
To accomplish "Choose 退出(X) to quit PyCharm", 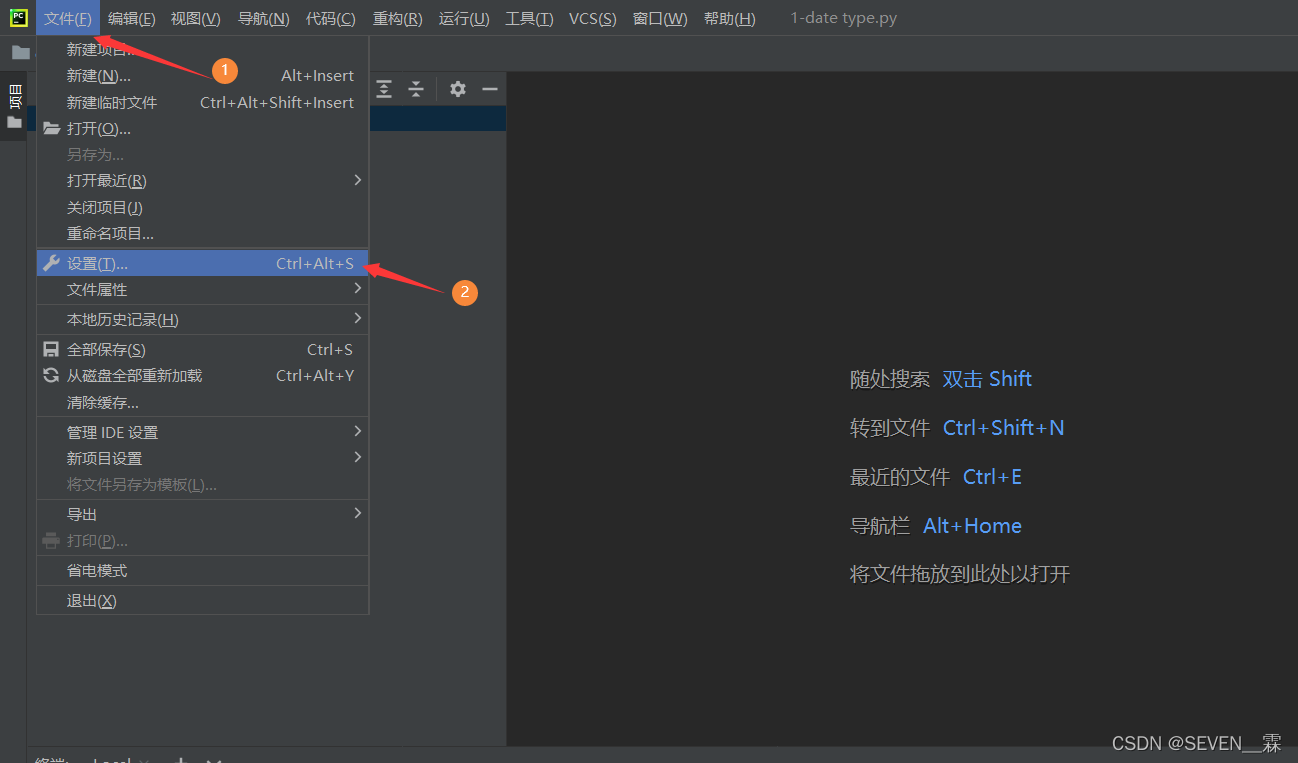I will (x=203, y=600).
